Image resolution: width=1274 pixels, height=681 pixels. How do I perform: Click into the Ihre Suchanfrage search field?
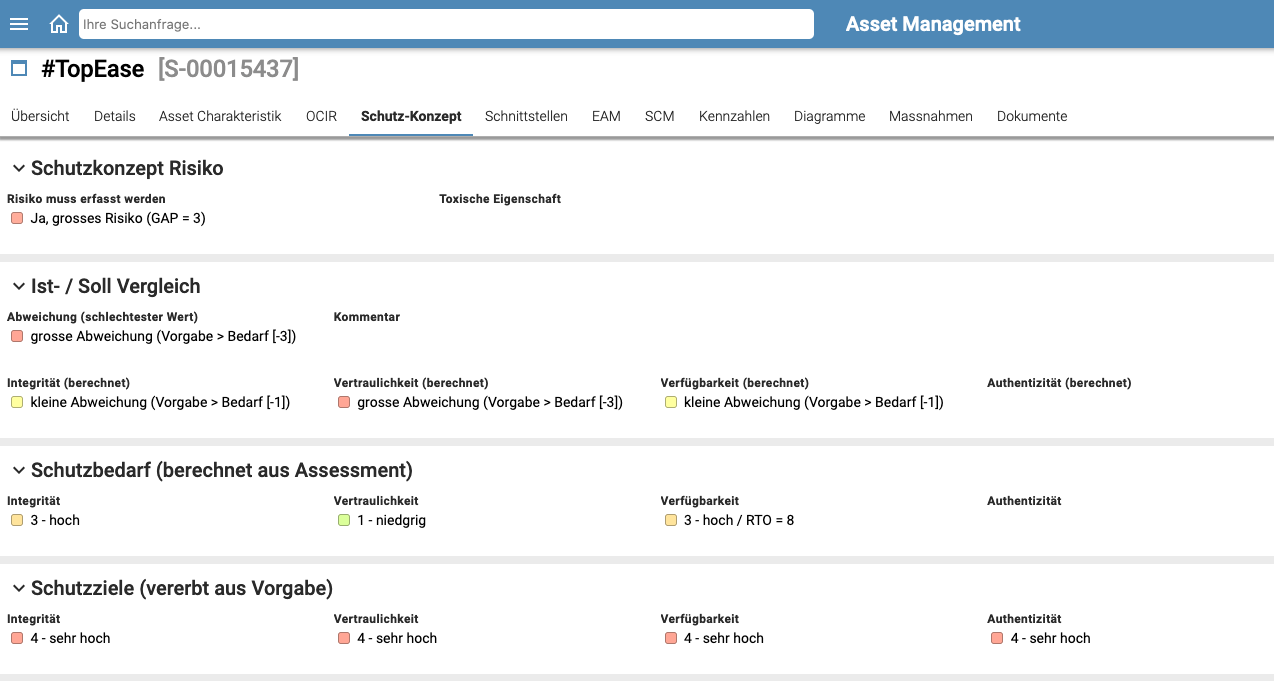(x=446, y=23)
